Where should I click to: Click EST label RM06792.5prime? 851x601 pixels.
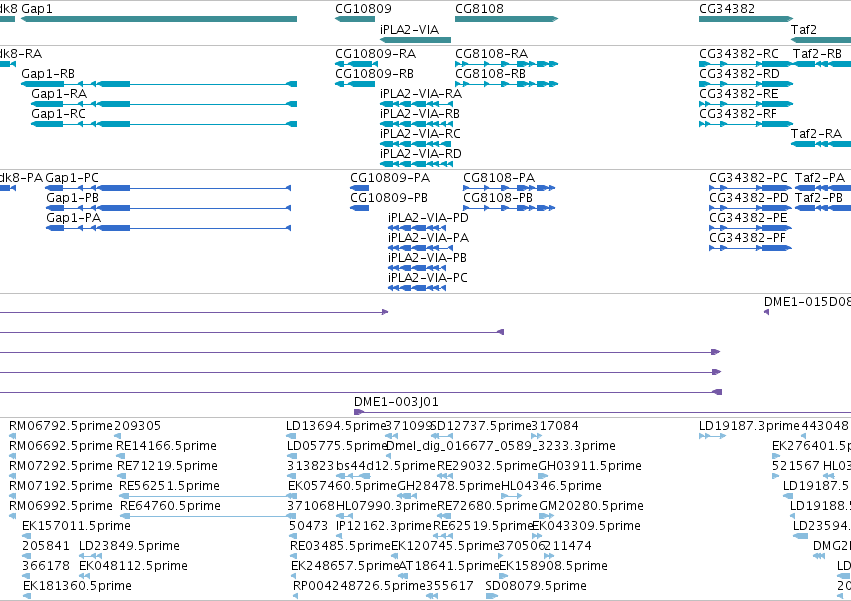pyautogui.click(x=61, y=426)
